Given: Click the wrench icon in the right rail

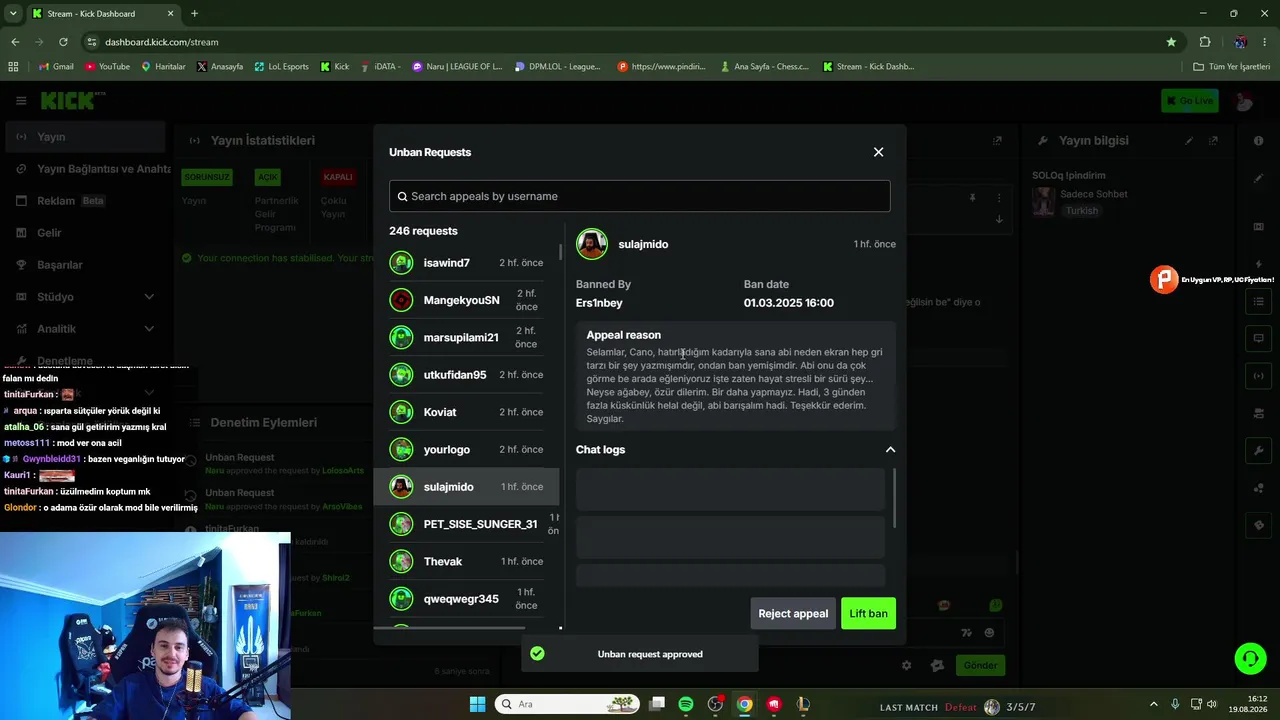Looking at the screenshot, I should tap(1259, 451).
